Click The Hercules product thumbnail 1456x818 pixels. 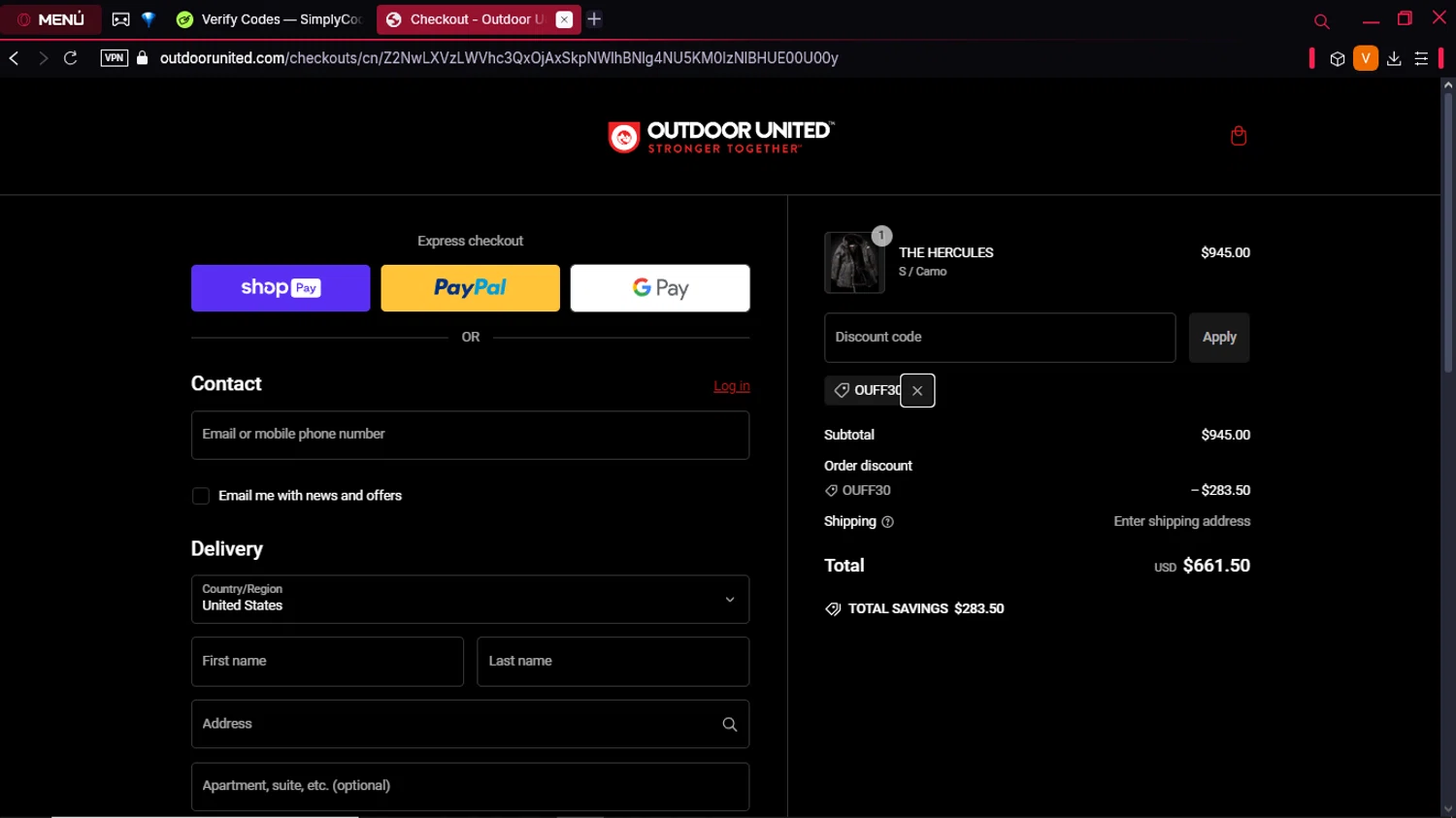[854, 262]
